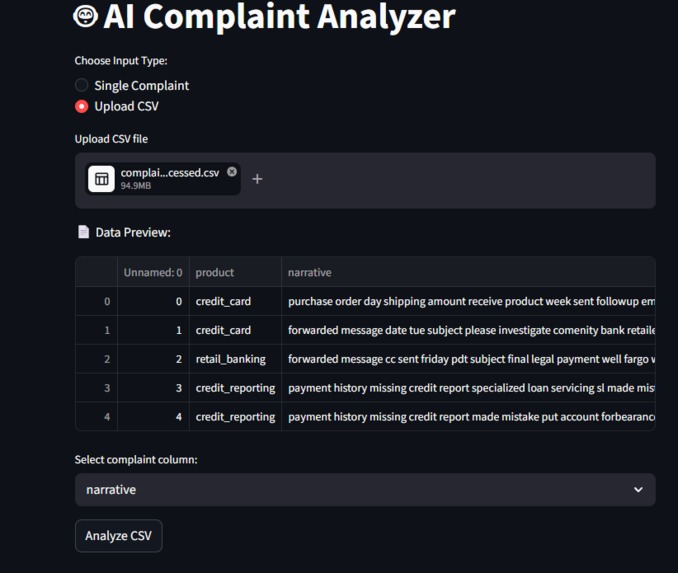Click the 94.9MB file size label

click(x=136, y=186)
